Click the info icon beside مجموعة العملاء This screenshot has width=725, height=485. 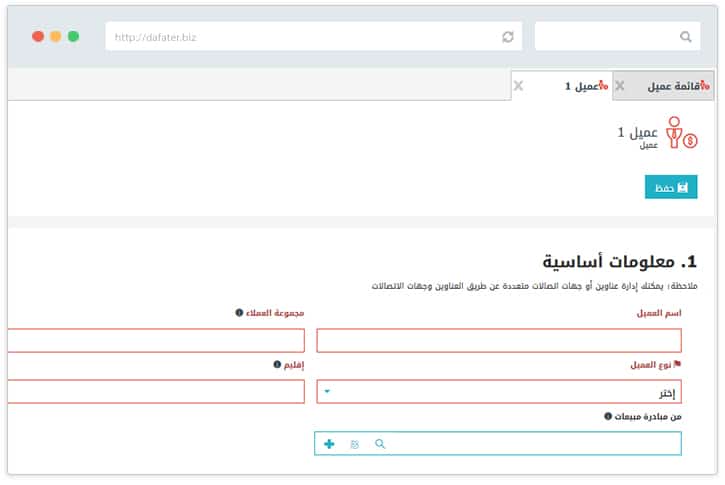tap(239, 313)
